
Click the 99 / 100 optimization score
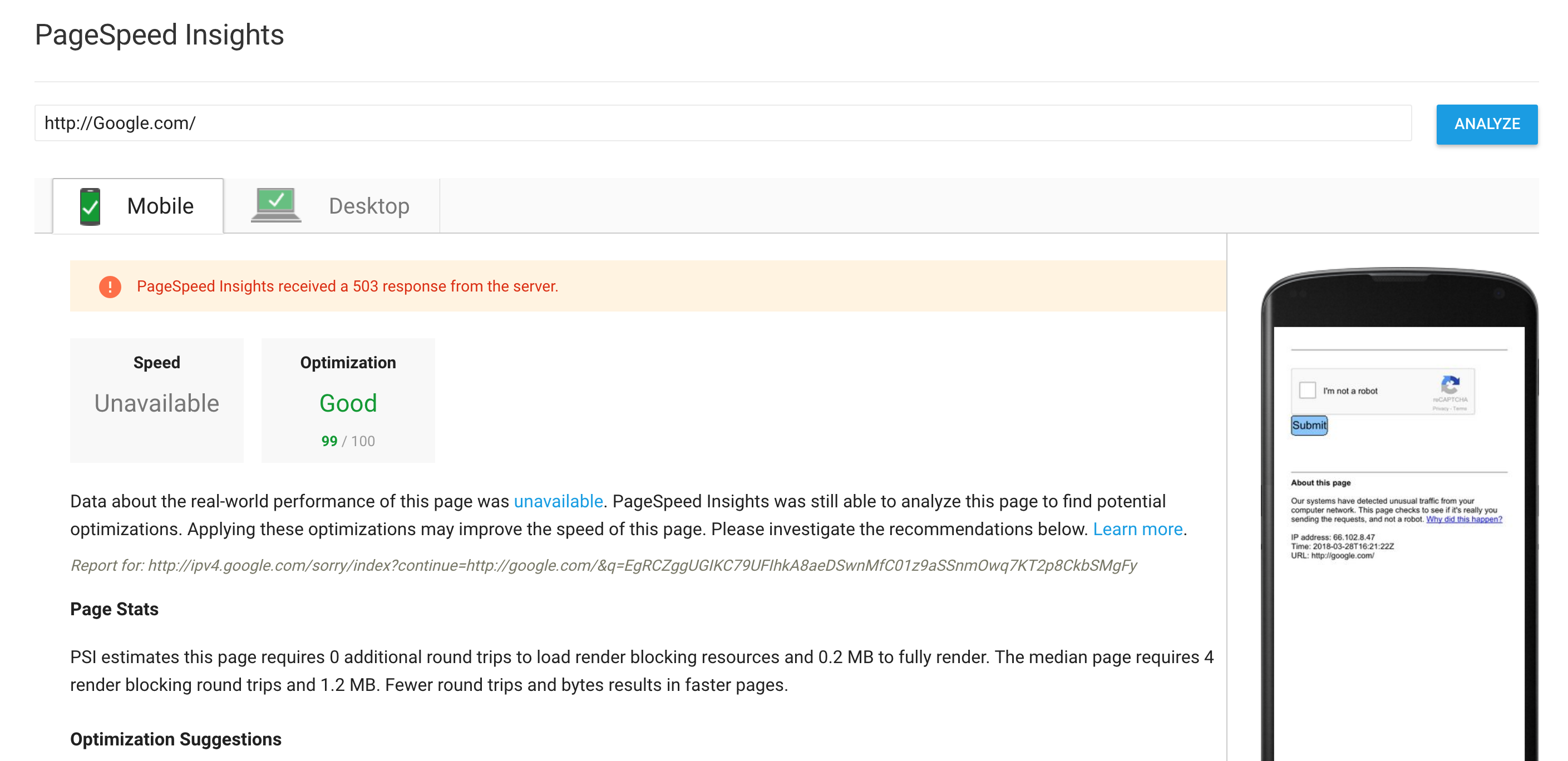(348, 441)
